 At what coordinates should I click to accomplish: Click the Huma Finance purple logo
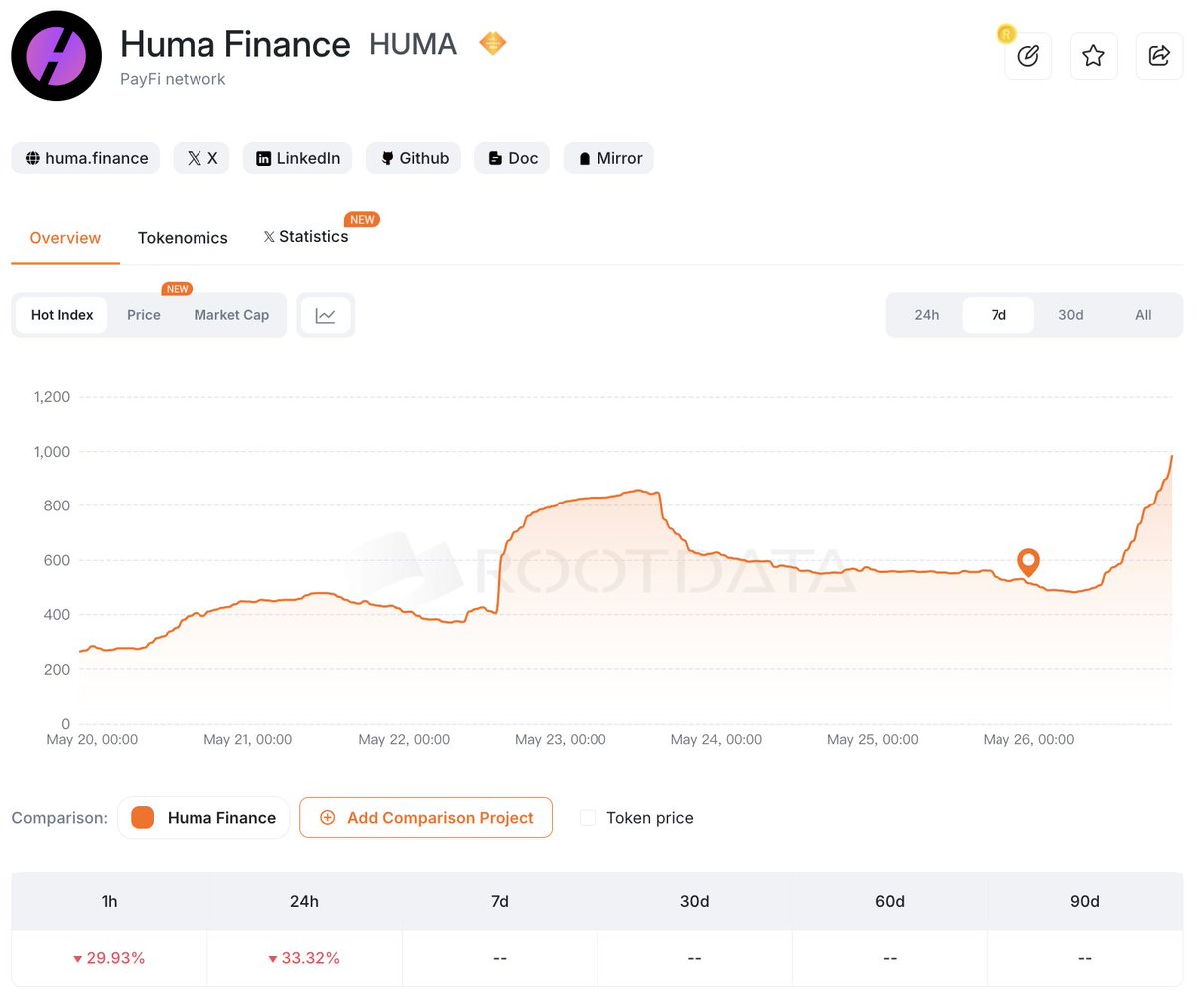[x=56, y=56]
